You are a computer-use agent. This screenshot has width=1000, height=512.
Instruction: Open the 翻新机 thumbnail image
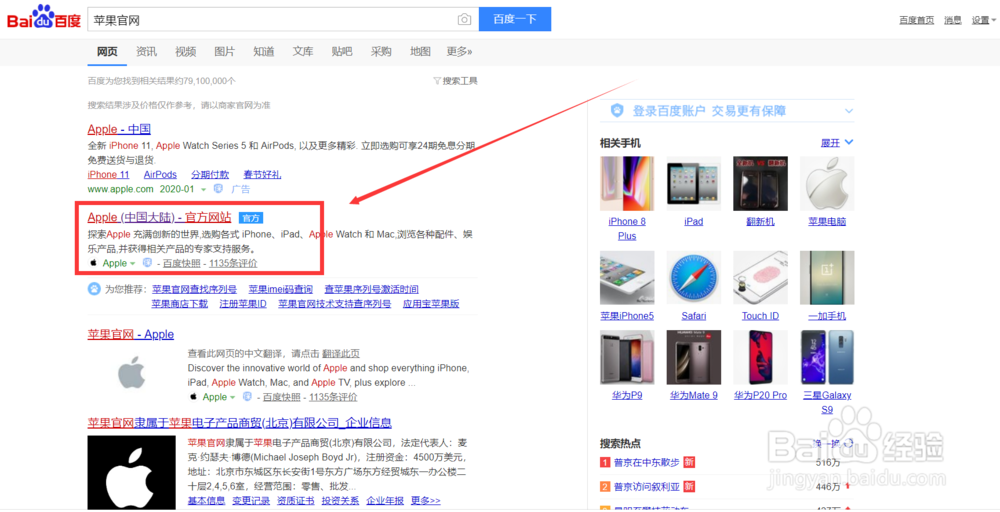pyautogui.click(x=760, y=184)
